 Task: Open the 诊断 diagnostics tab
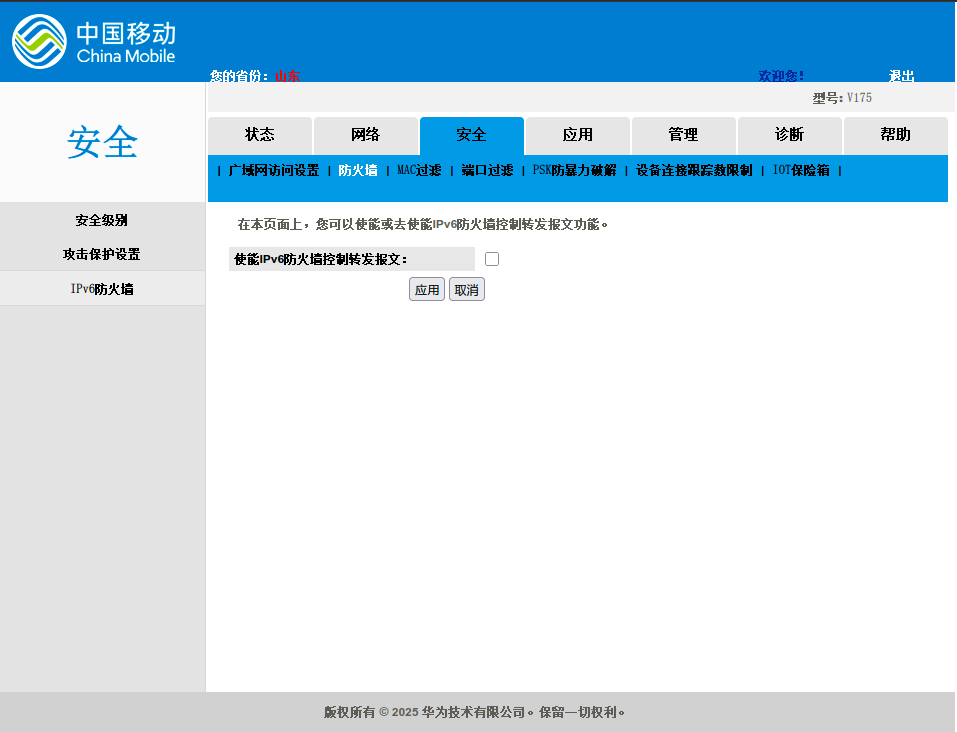[x=789, y=135]
